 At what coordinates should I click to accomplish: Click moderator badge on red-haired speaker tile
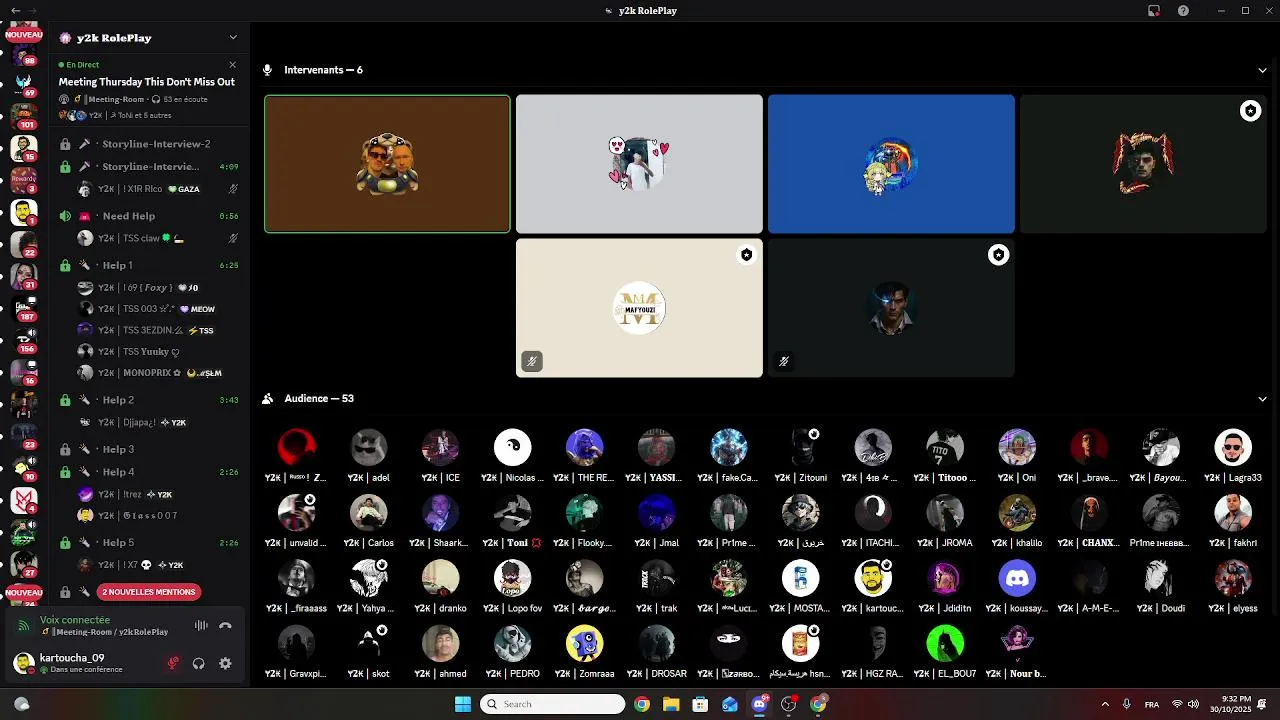coord(1250,111)
